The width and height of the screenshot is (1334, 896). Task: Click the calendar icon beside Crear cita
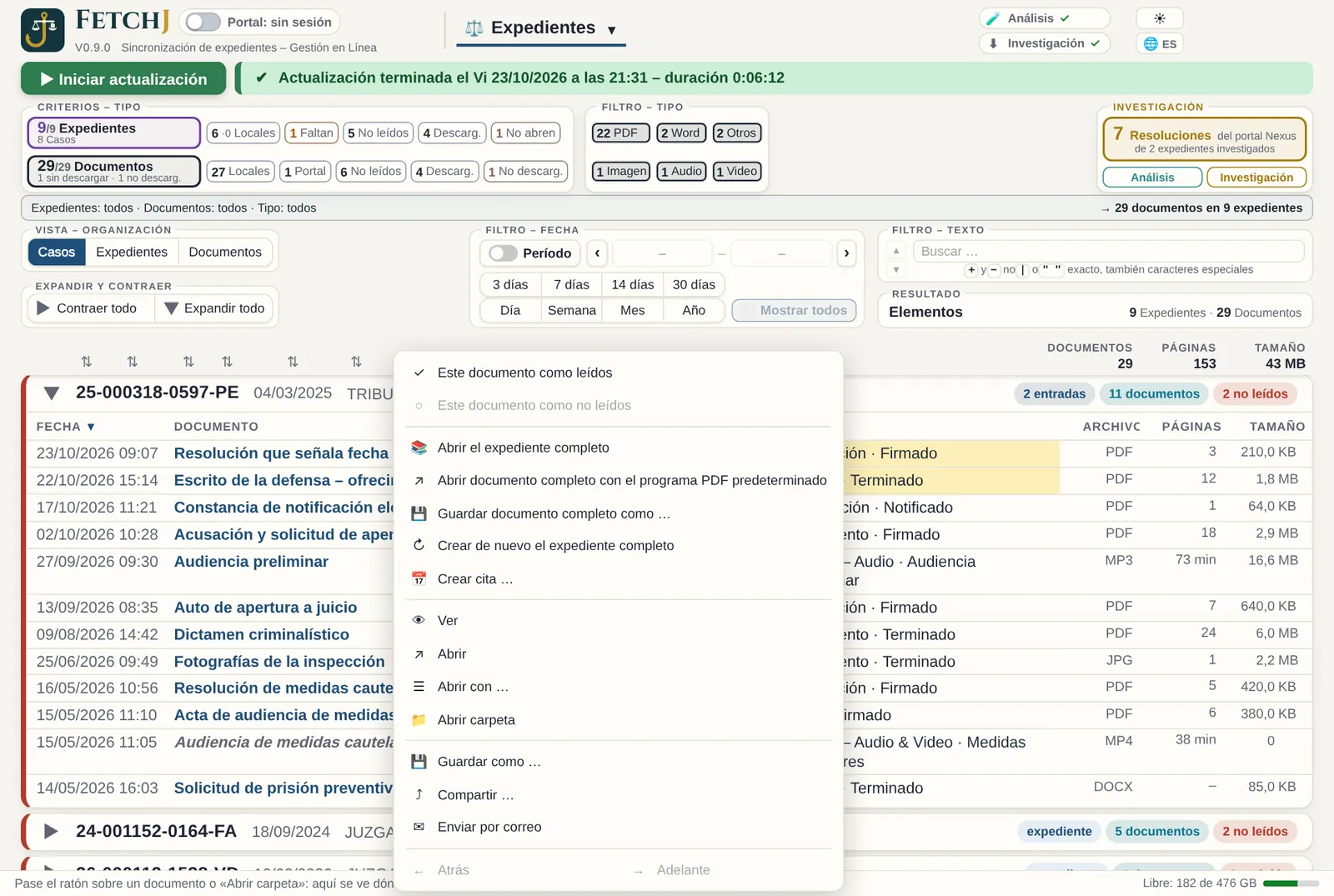point(419,578)
